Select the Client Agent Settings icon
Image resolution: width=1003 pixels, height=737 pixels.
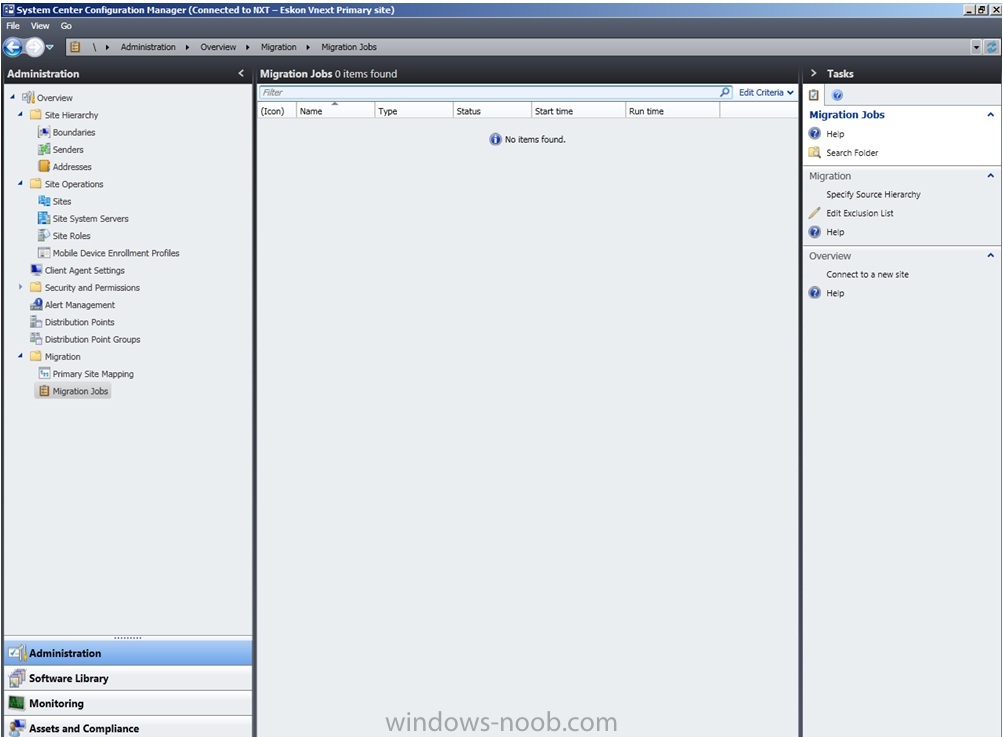(x=36, y=270)
